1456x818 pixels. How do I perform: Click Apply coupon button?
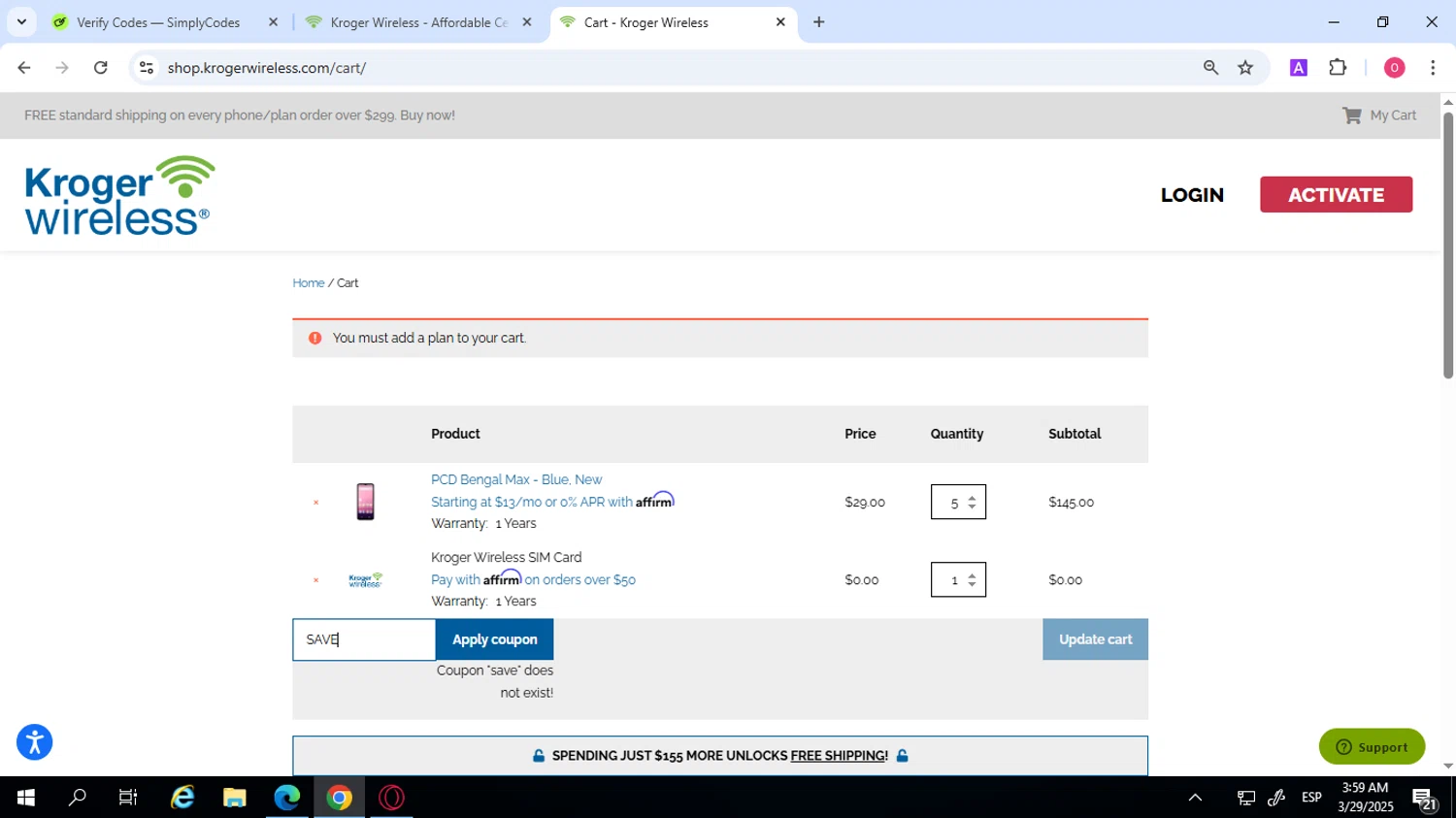(x=494, y=639)
